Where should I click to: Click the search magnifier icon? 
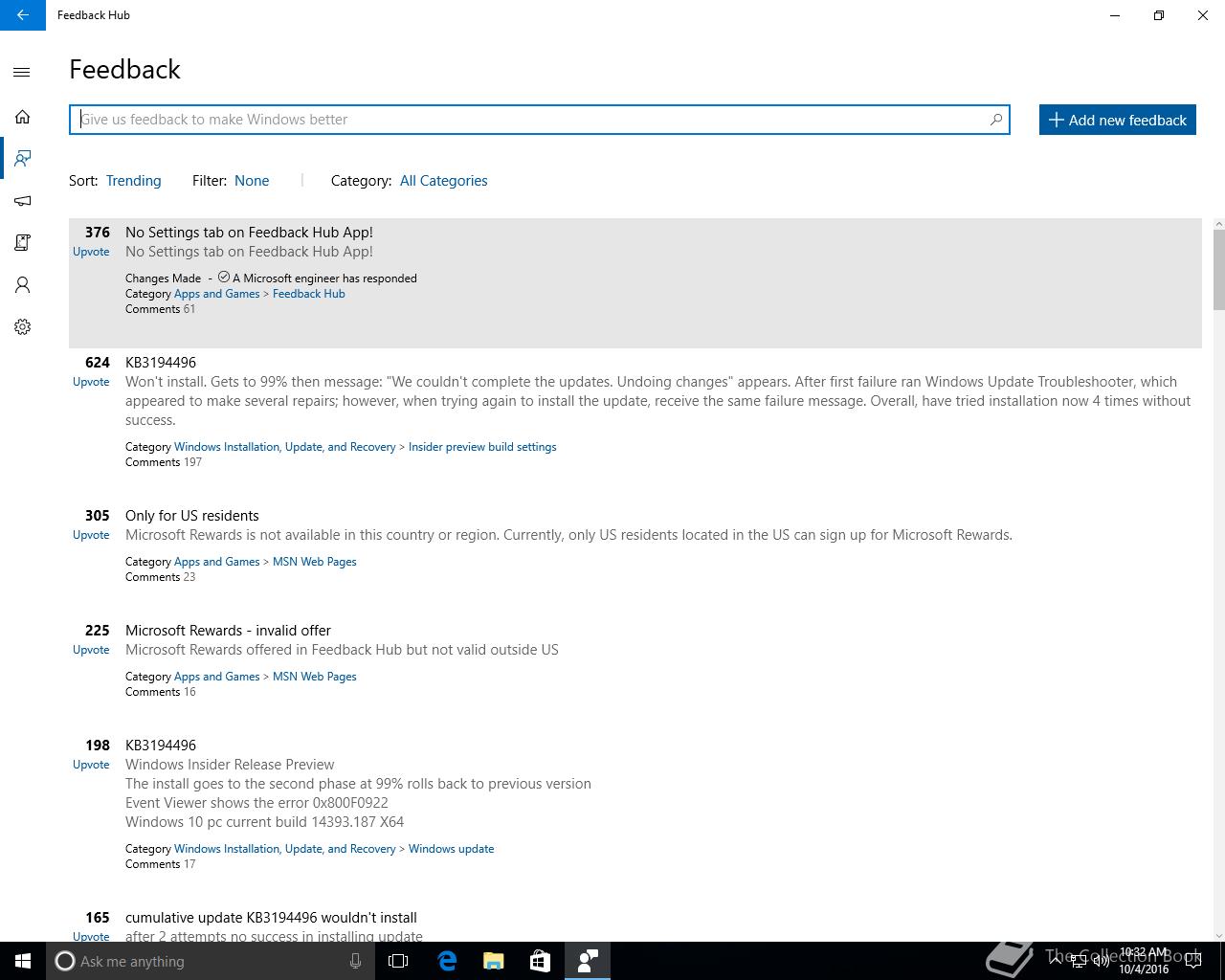point(995,120)
